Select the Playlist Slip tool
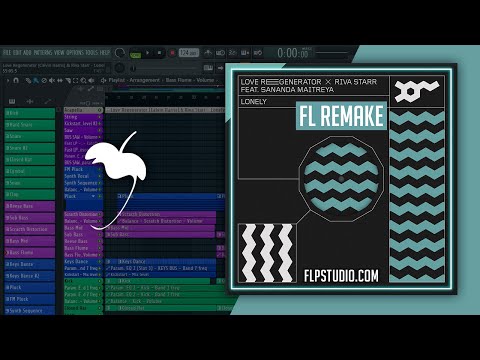 (x=60, y=80)
